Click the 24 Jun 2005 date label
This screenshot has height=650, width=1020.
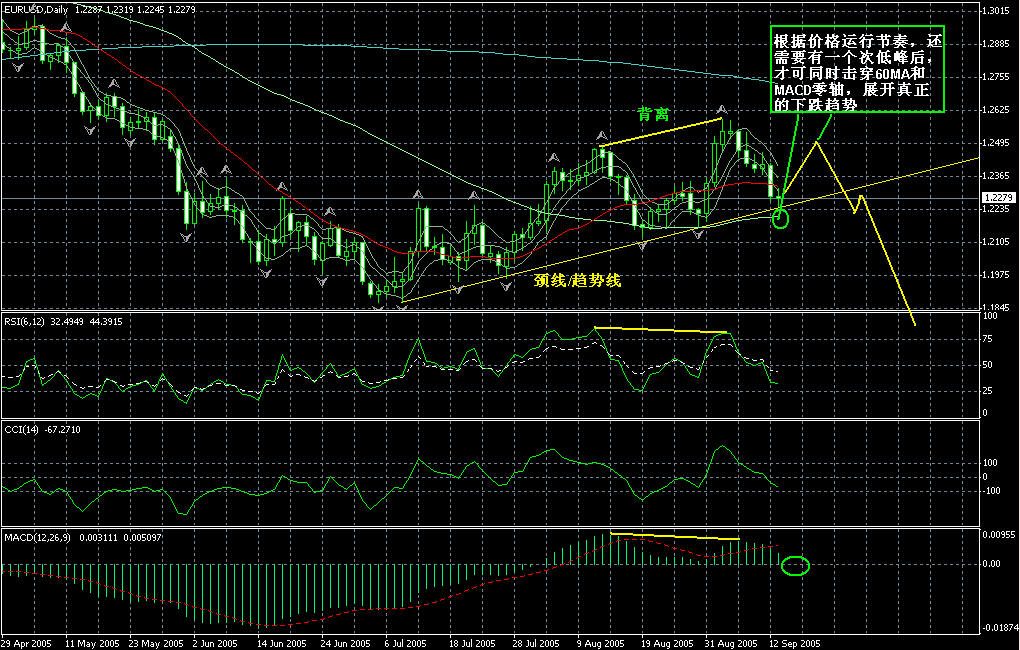pos(347,643)
